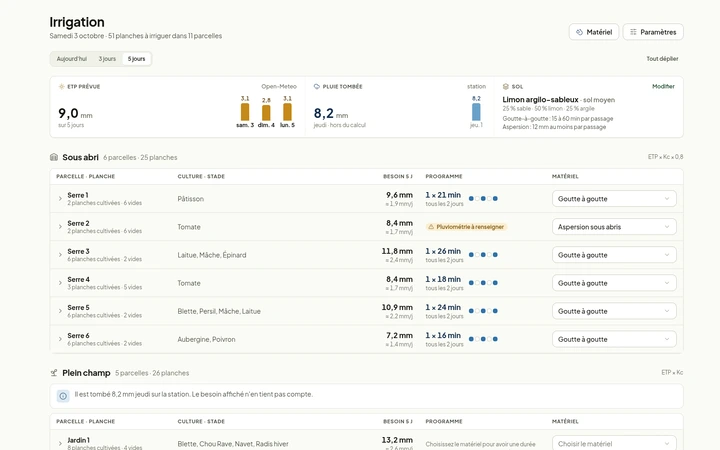Screen dimensions: 720x450
Task: Expand the Serre 3 row
Action: [60, 255]
